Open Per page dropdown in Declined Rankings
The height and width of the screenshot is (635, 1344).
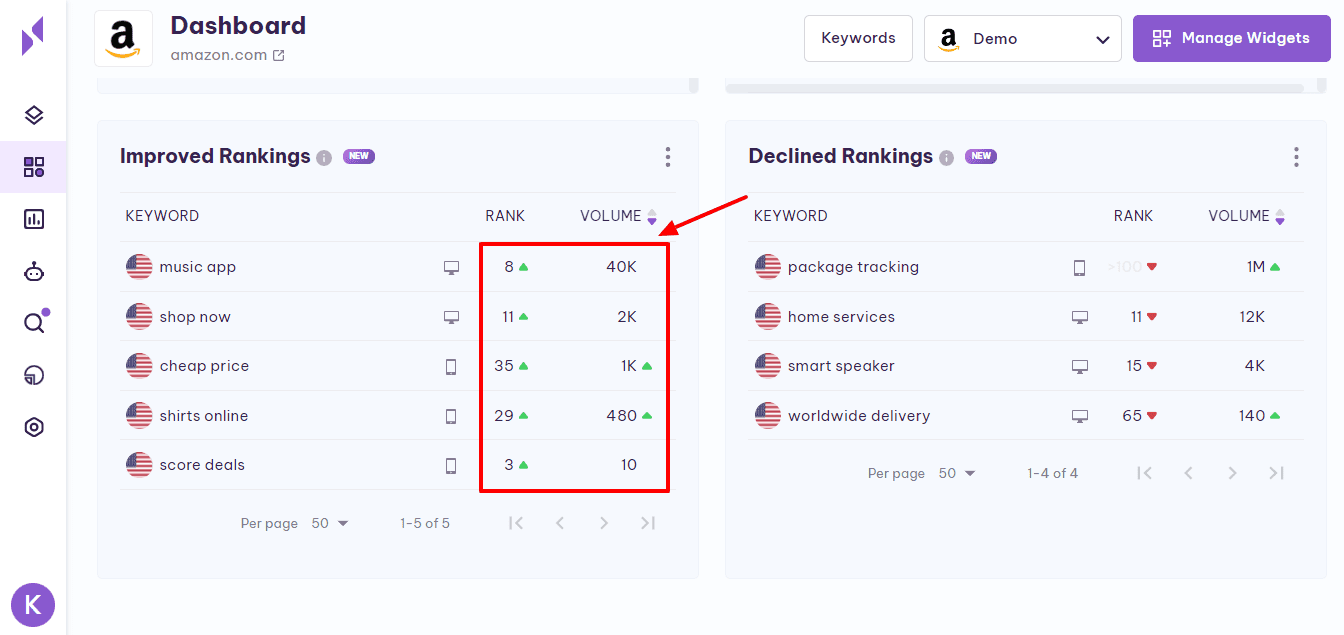(957, 473)
